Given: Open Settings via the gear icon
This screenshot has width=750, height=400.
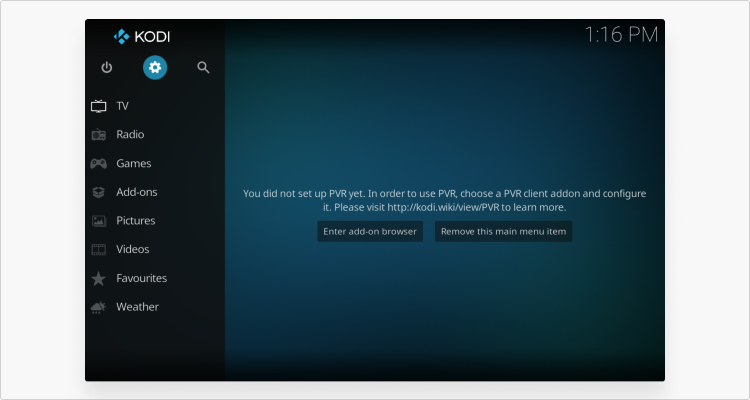Looking at the screenshot, I should [x=155, y=67].
